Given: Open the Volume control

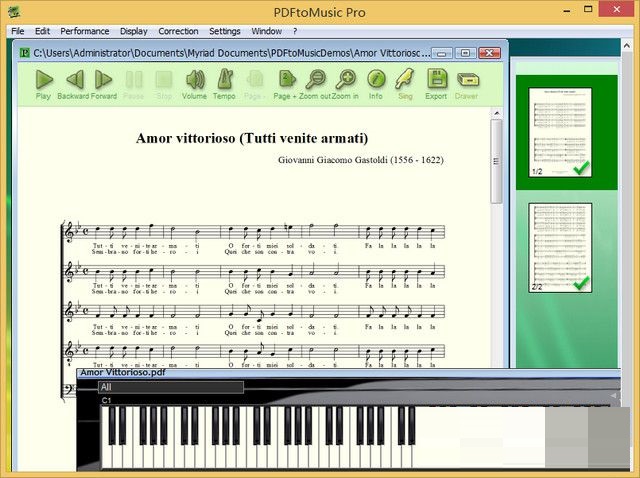Looking at the screenshot, I should [x=194, y=80].
